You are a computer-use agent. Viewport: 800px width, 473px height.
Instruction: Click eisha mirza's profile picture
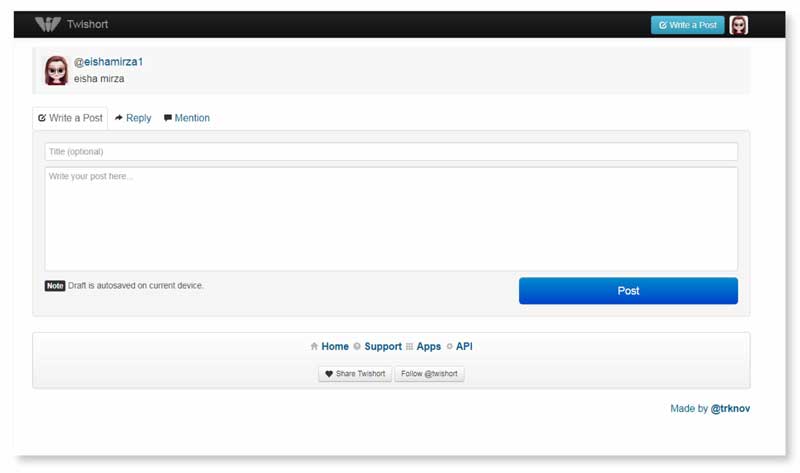tap(56, 70)
